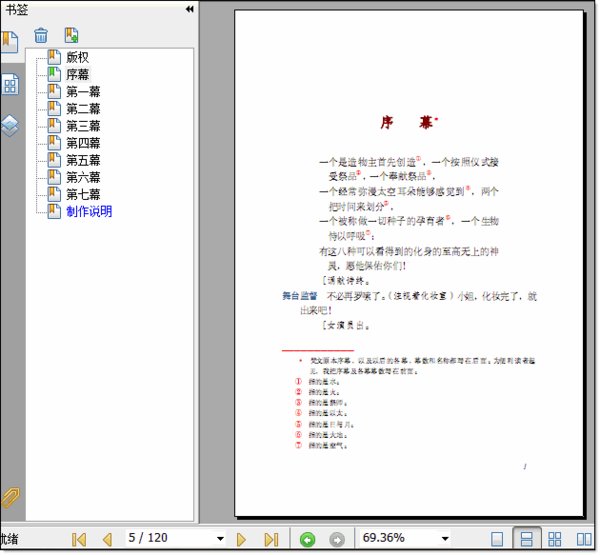Open the 版权 bookmark
This screenshot has height=555, width=600.
click(77, 57)
